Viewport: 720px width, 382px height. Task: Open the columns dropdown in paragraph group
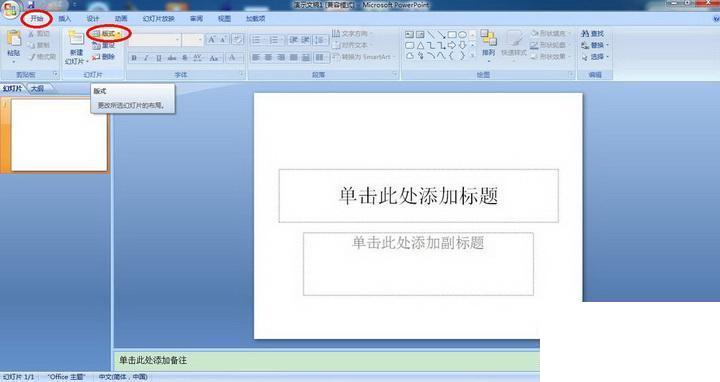pos(321,57)
